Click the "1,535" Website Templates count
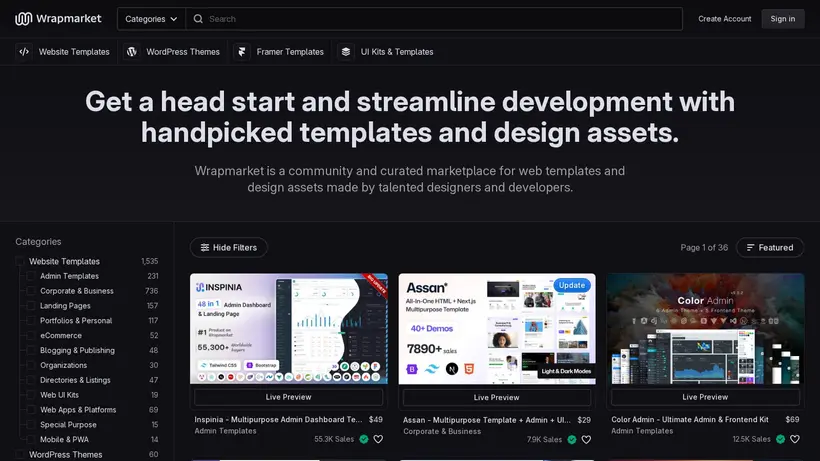The height and width of the screenshot is (461, 820). (150, 261)
